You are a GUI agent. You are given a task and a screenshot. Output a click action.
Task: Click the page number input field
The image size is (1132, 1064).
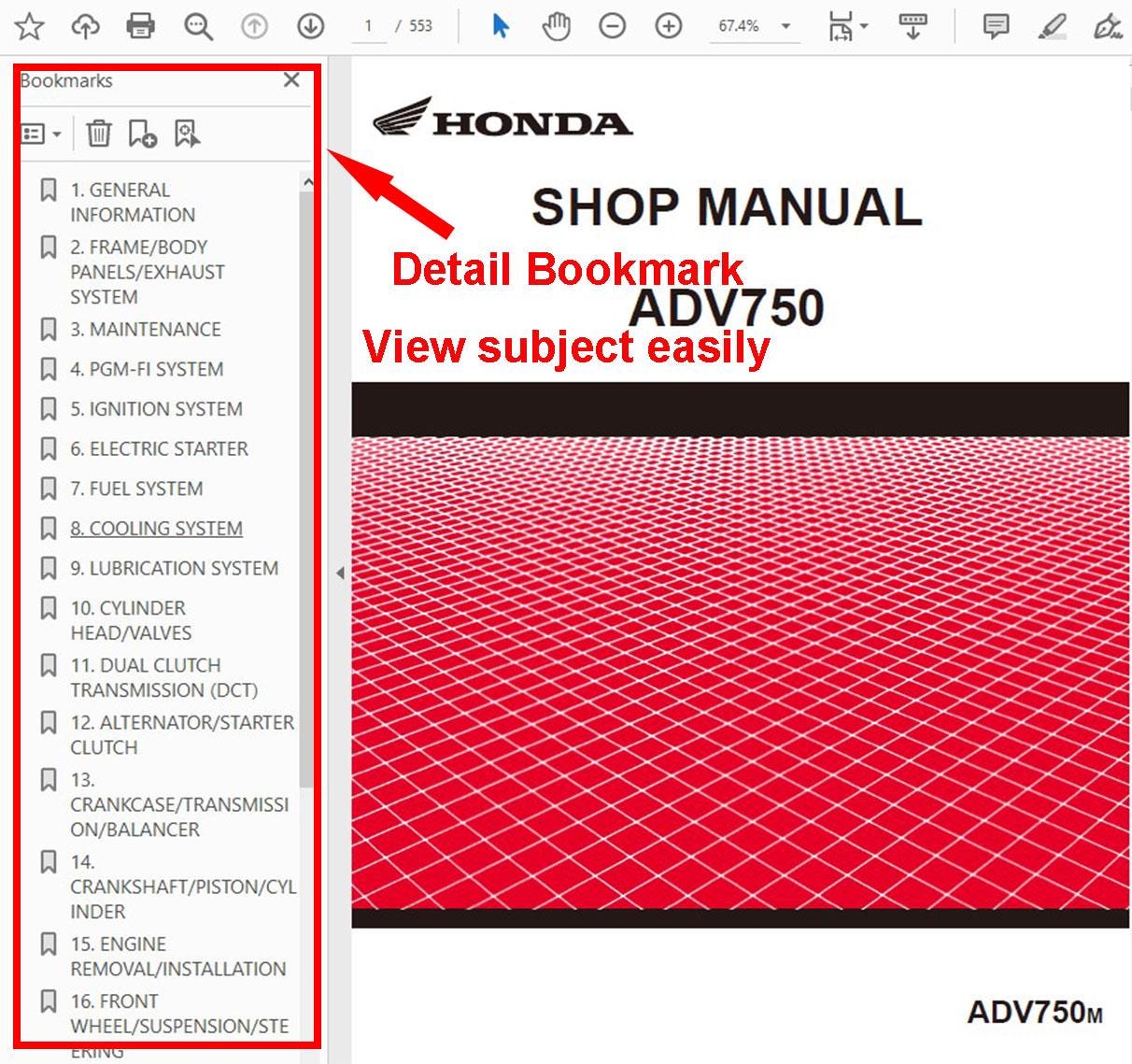pyautogui.click(x=369, y=26)
